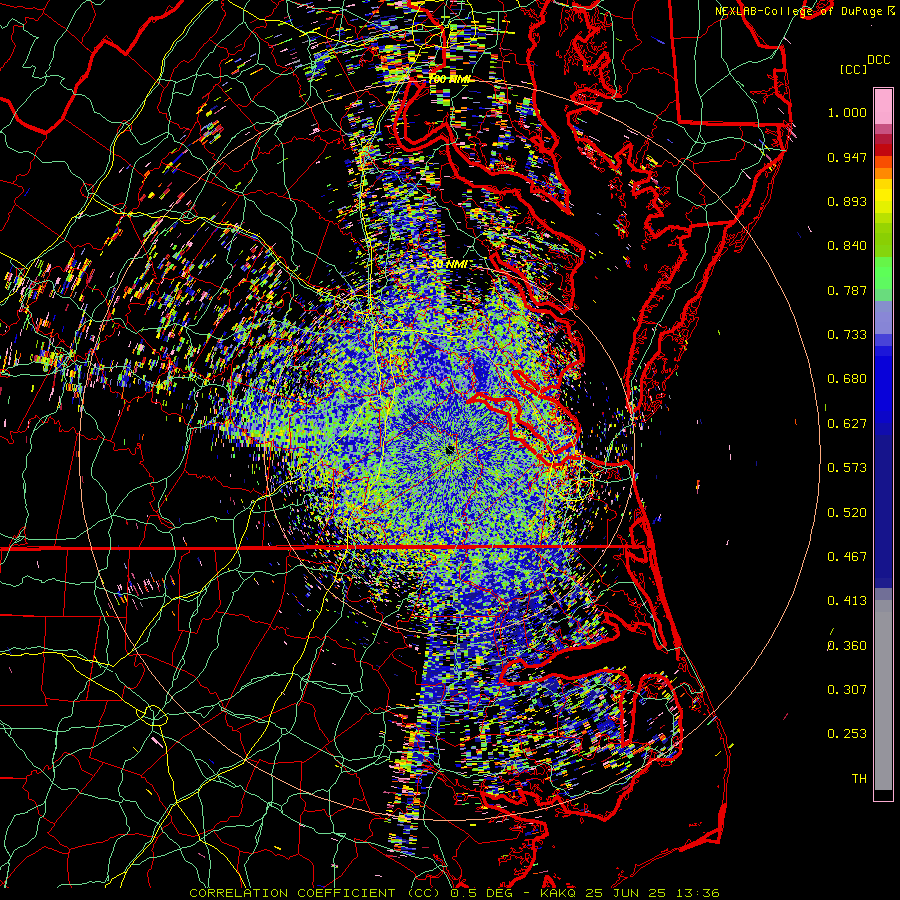Click the 0.893 scale value
900x900 pixels.
click(x=847, y=201)
